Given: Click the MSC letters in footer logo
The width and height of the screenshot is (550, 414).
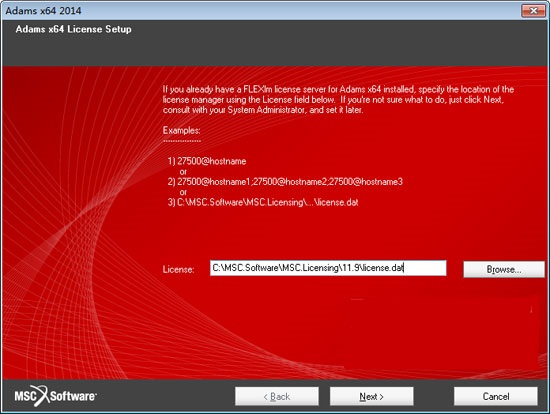Looking at the screenshot, I should point(25,396).
